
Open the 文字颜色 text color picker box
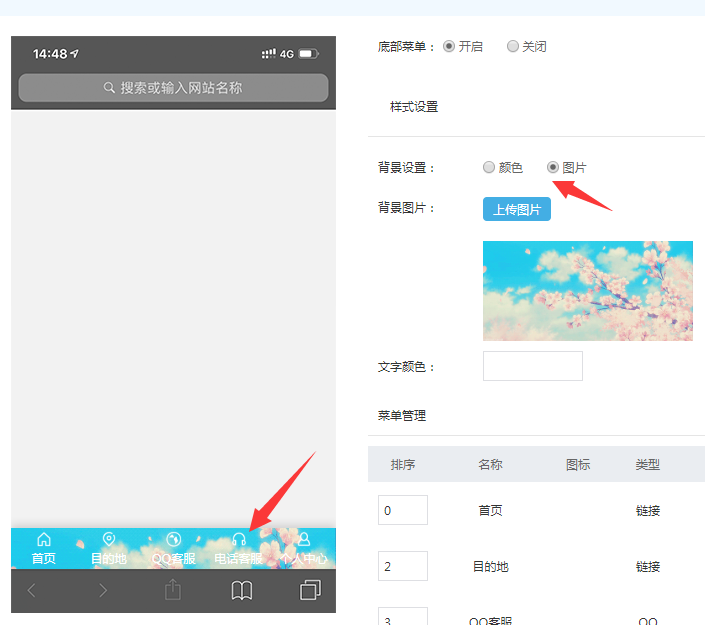pos(532,366)
